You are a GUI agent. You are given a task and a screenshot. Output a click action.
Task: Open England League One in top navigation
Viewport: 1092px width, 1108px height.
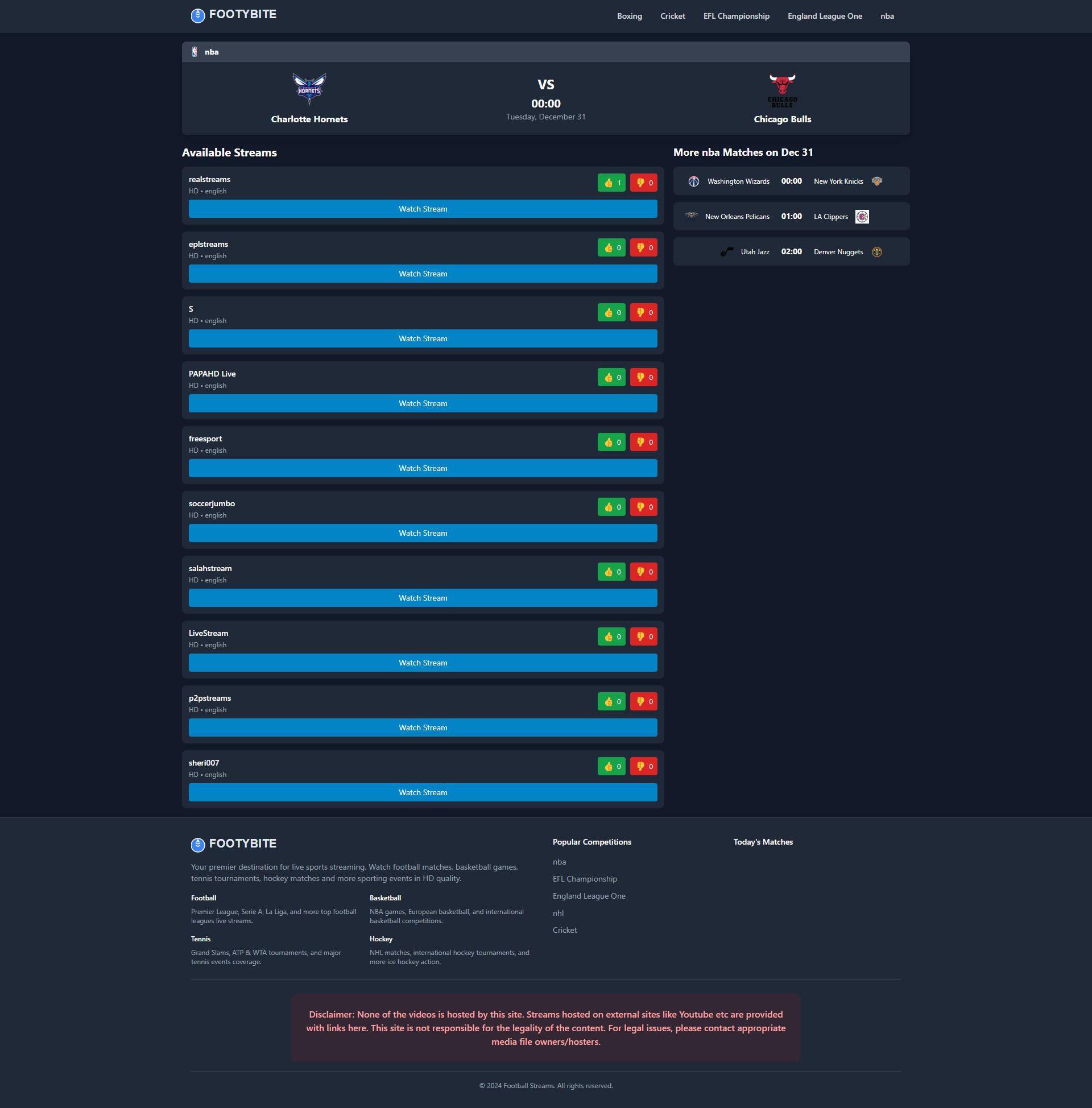point(825,16)
